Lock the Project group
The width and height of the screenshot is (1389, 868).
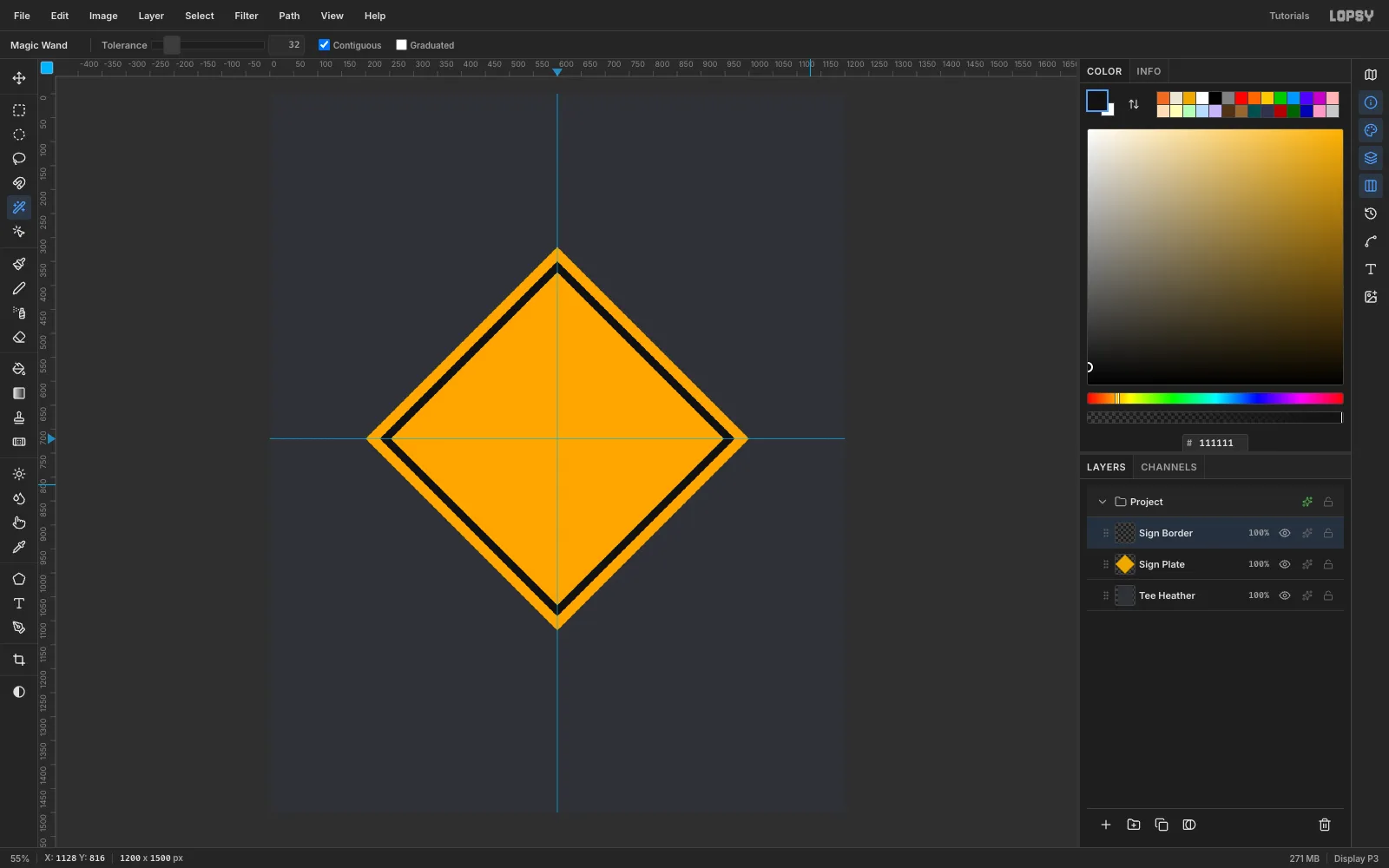tap(1328, 502)
